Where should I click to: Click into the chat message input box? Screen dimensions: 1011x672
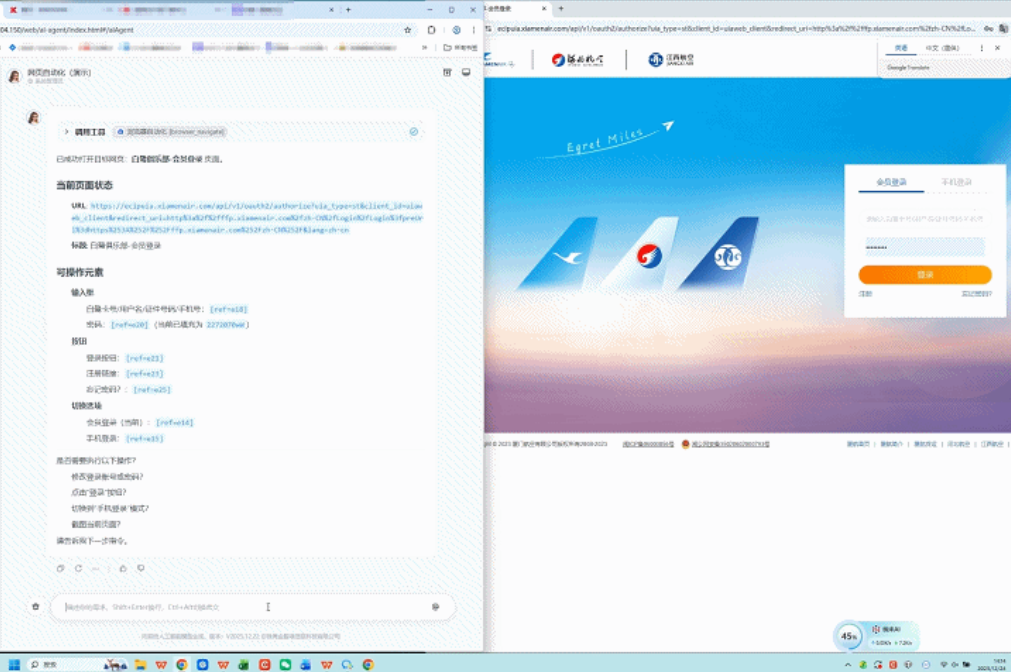click(240, 606)
